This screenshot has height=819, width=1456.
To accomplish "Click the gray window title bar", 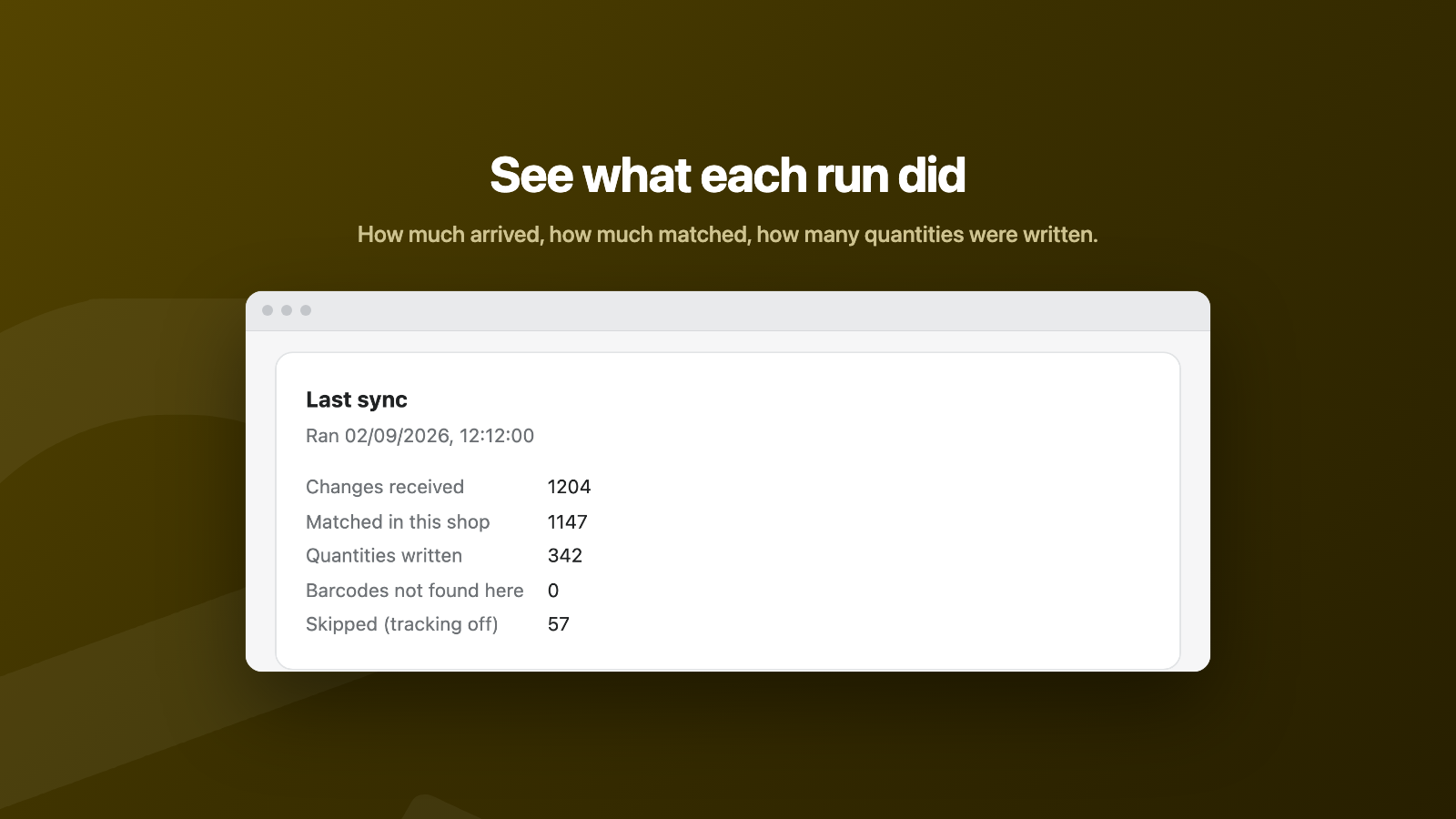I will coord(728,310).
